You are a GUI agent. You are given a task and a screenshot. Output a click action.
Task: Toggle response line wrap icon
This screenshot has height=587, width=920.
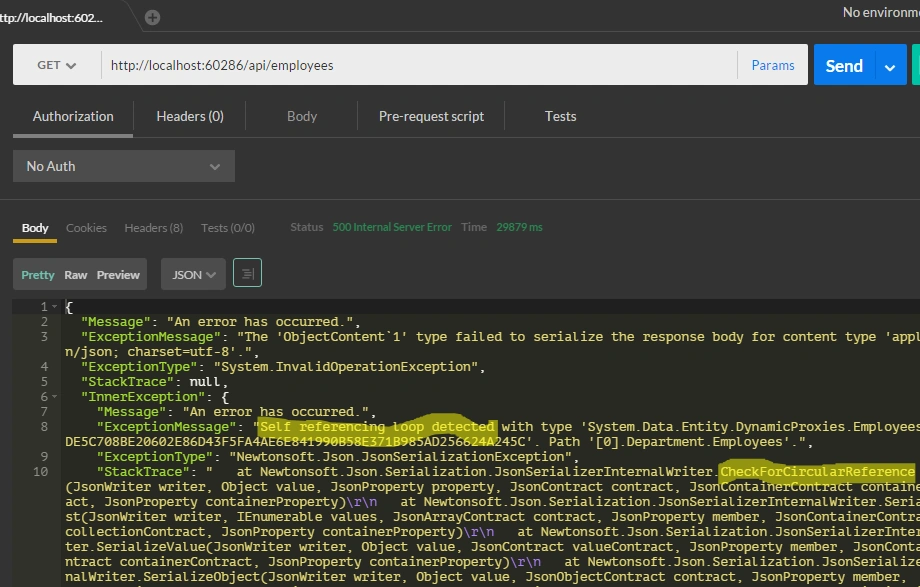(x=248, y=273)
